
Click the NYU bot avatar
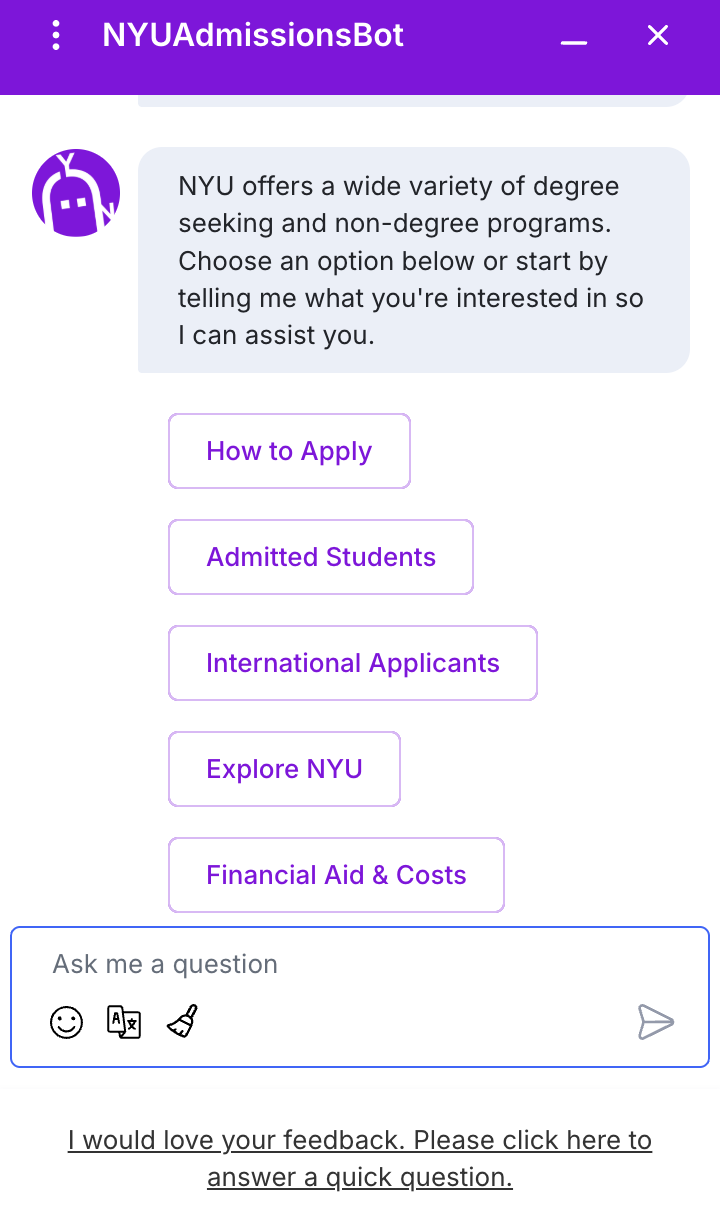tap(76, 193)
